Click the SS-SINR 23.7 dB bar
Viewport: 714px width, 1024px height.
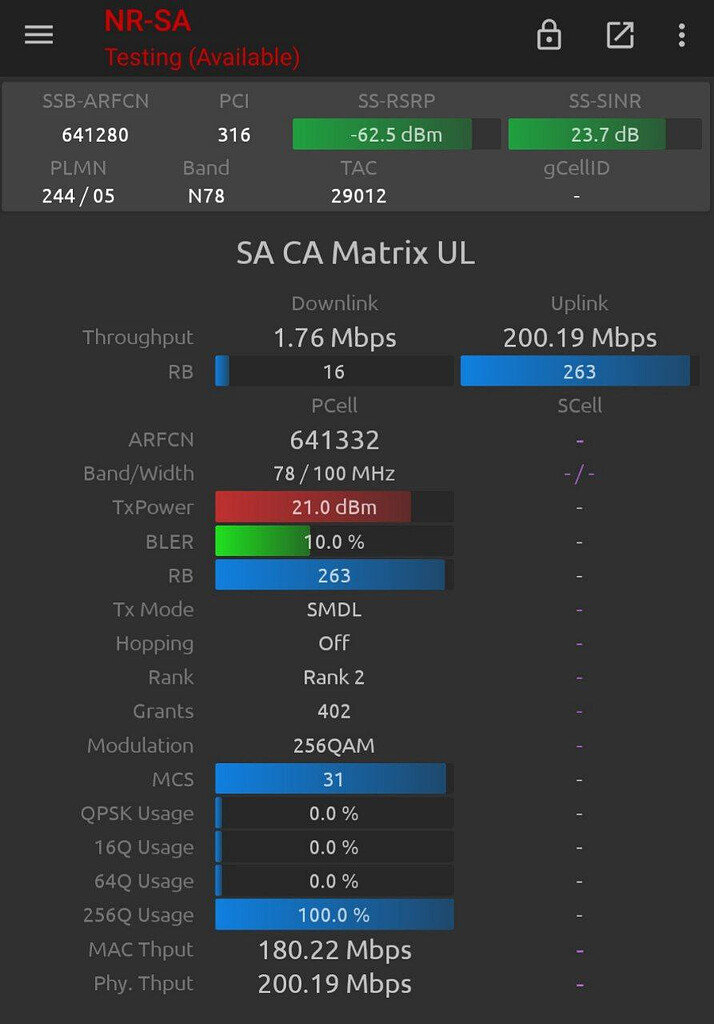tap(604, 134)
